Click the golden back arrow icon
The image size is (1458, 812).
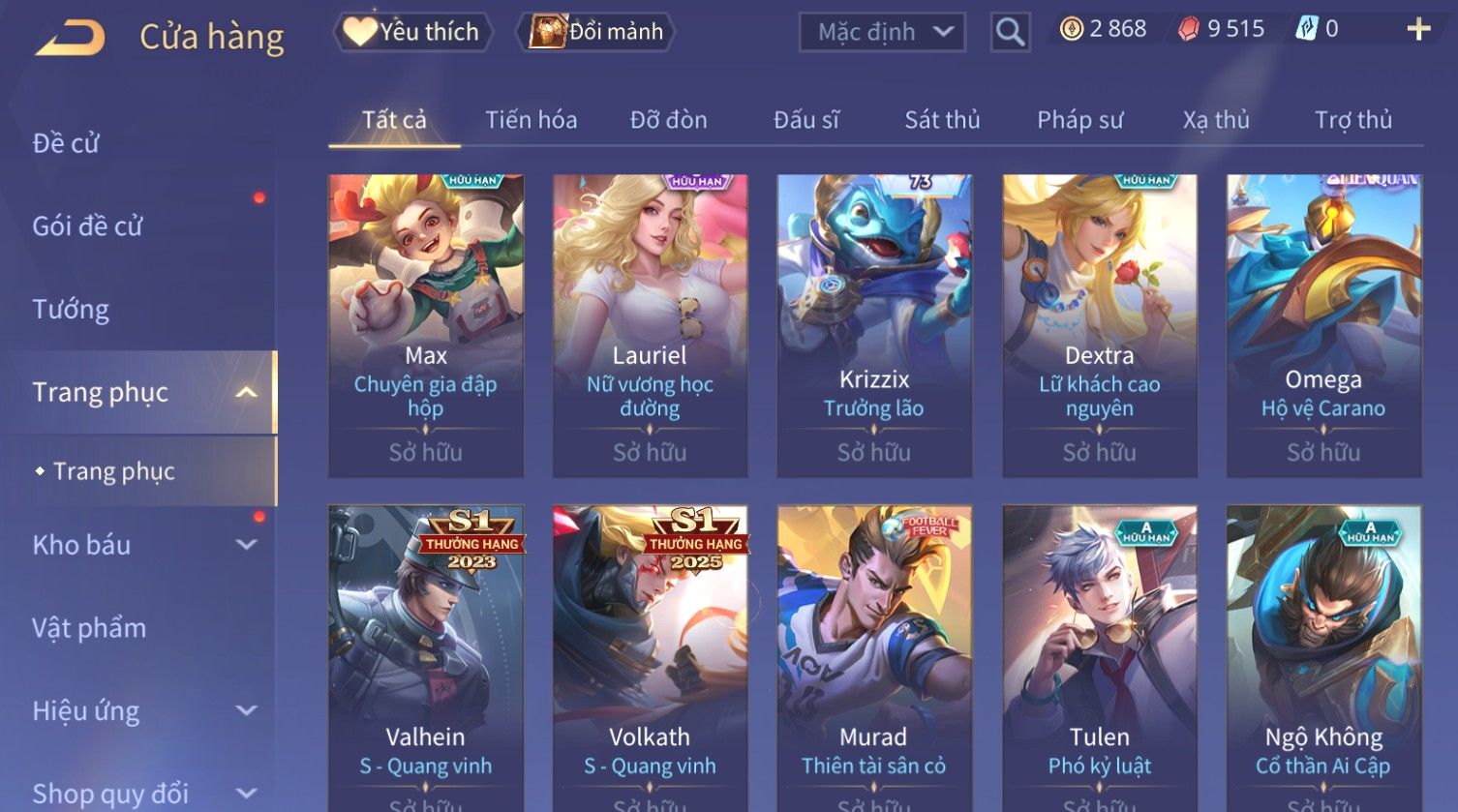click(71, 39)
